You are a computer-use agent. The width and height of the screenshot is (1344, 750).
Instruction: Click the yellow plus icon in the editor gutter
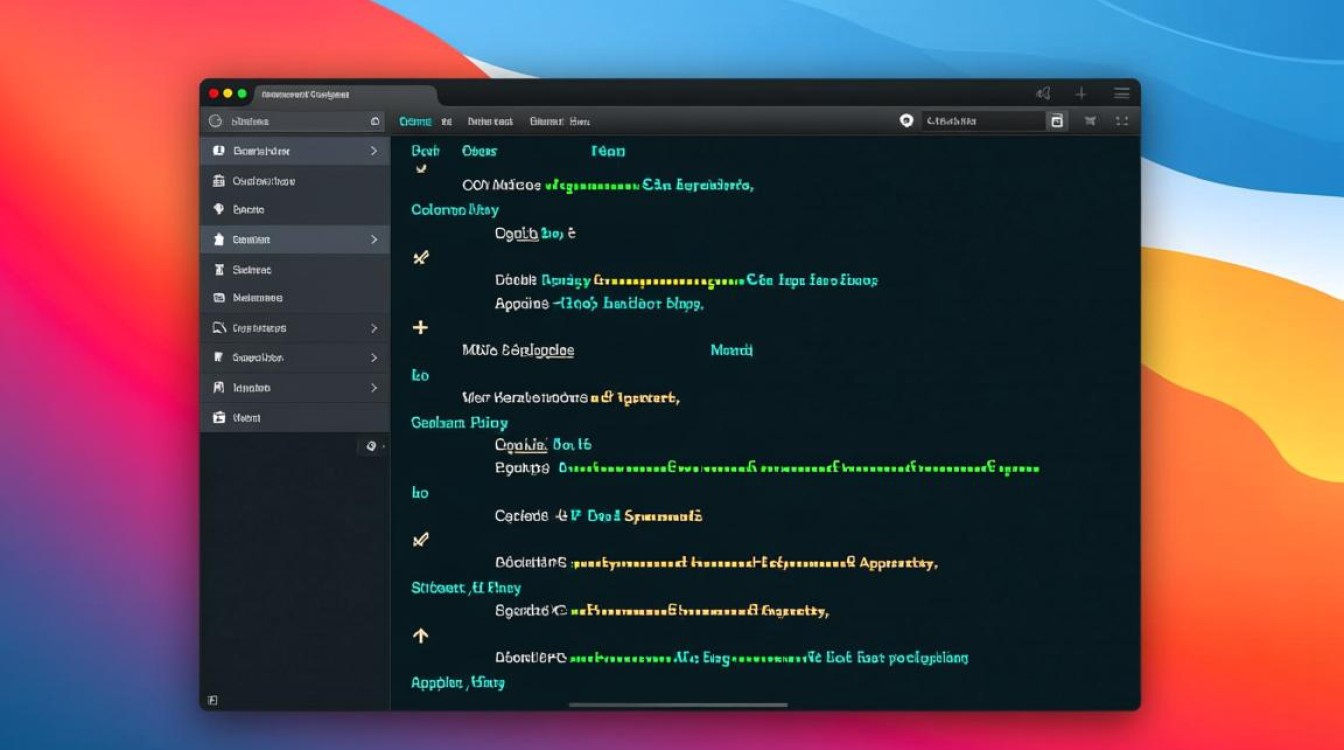coord(420,328)
